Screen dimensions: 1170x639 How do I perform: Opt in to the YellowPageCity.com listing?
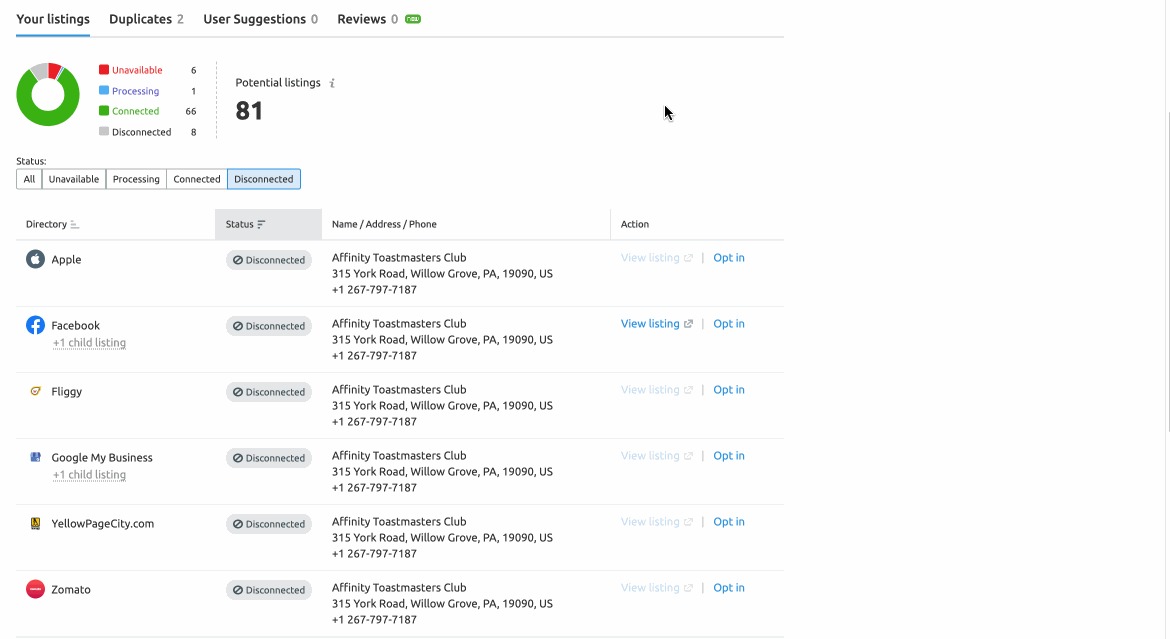coord(729,522)
